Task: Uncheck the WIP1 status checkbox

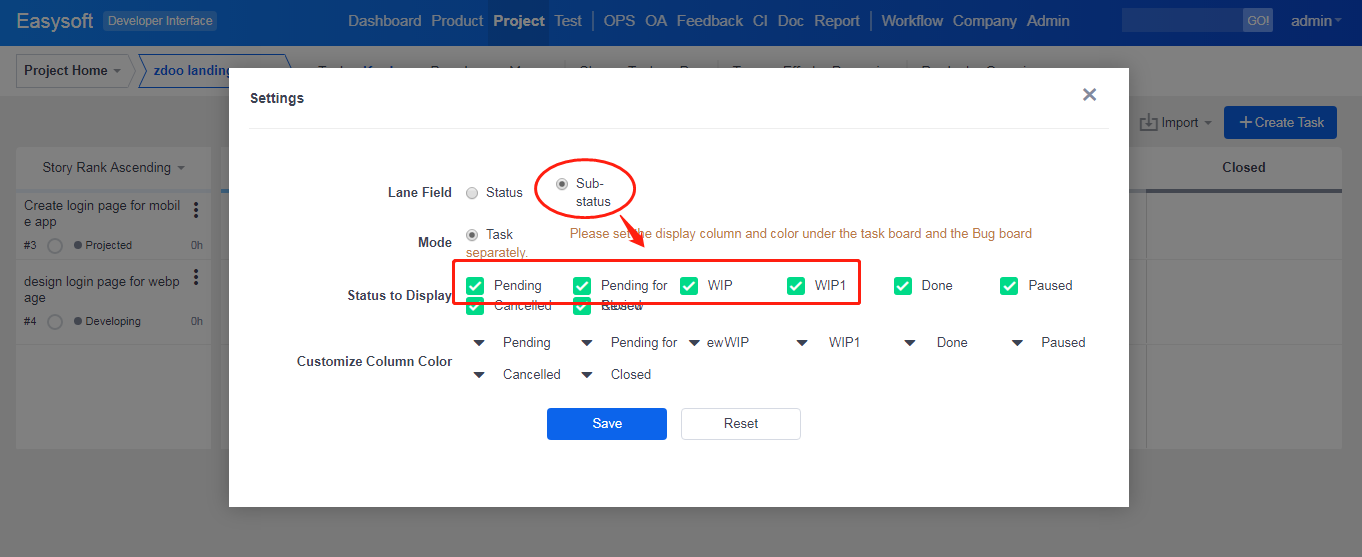Action: (796, 286)
